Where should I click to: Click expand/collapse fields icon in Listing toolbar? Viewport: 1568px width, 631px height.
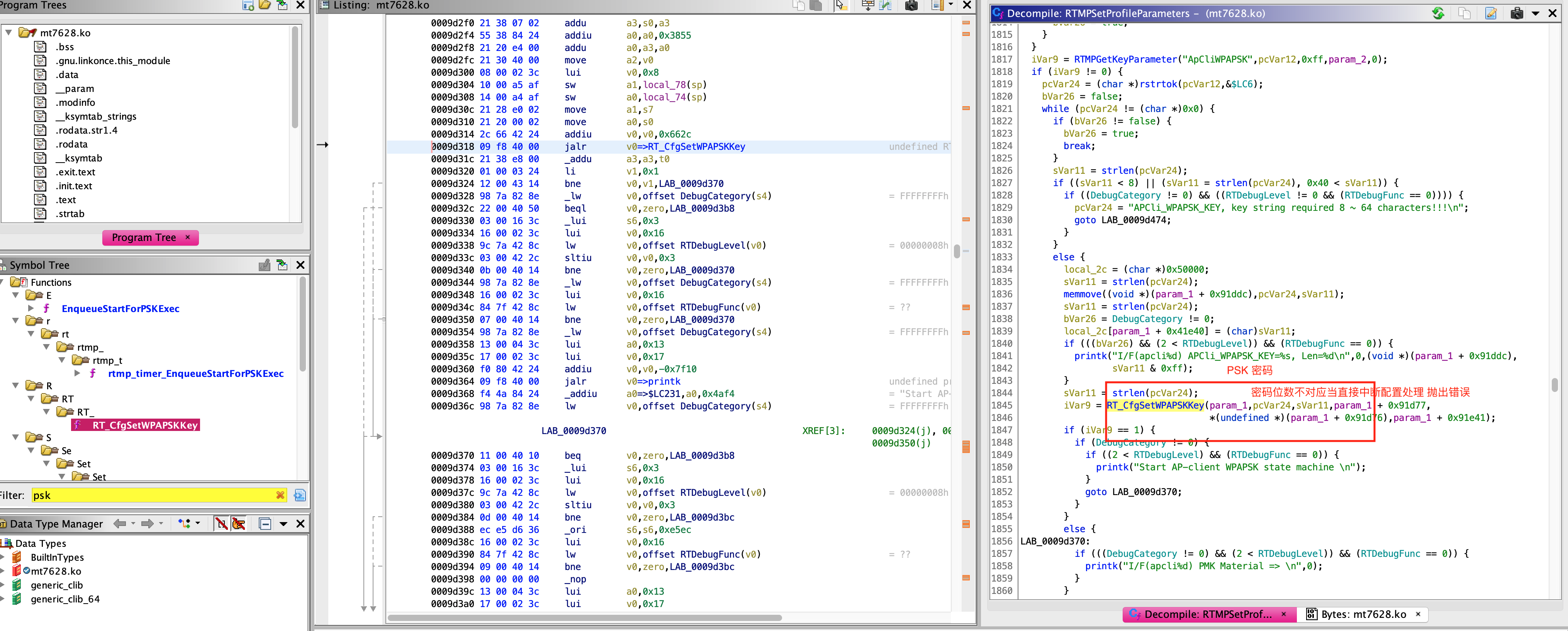click(x=868, y=5)
